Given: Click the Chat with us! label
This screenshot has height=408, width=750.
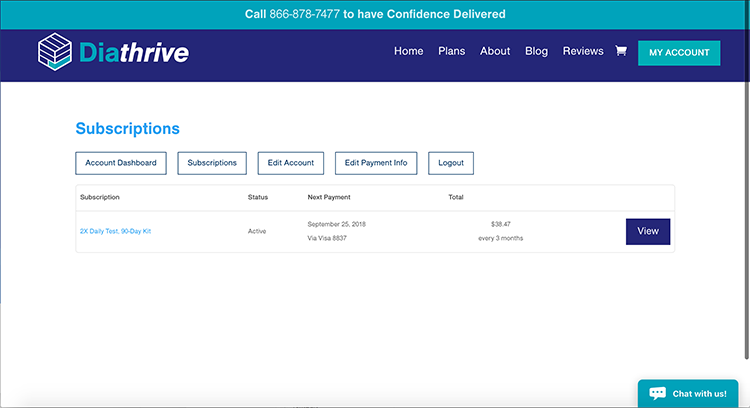Looking at the screenshot, I should coord(699,394).
